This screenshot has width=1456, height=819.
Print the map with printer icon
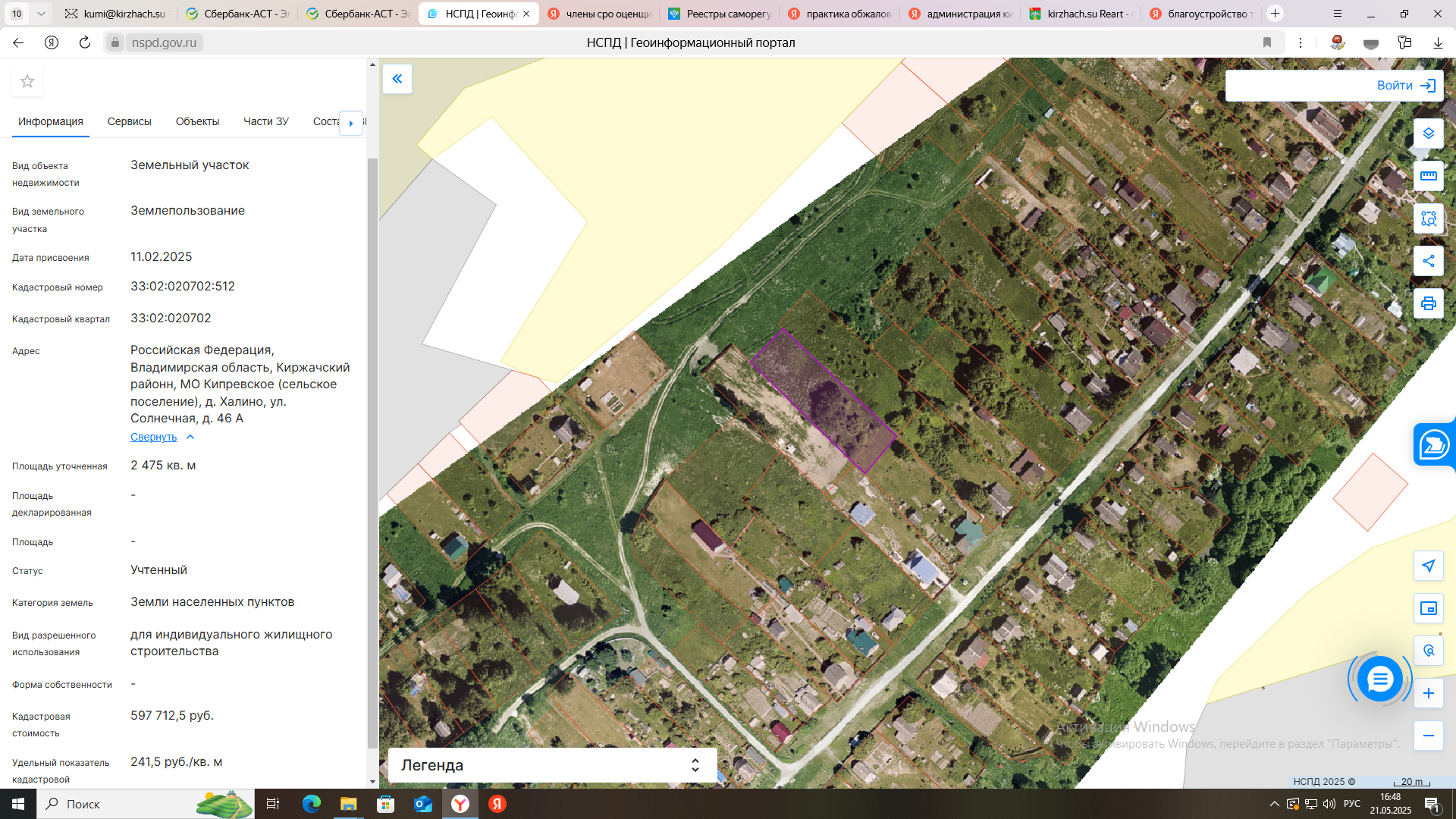[1428, 303]
